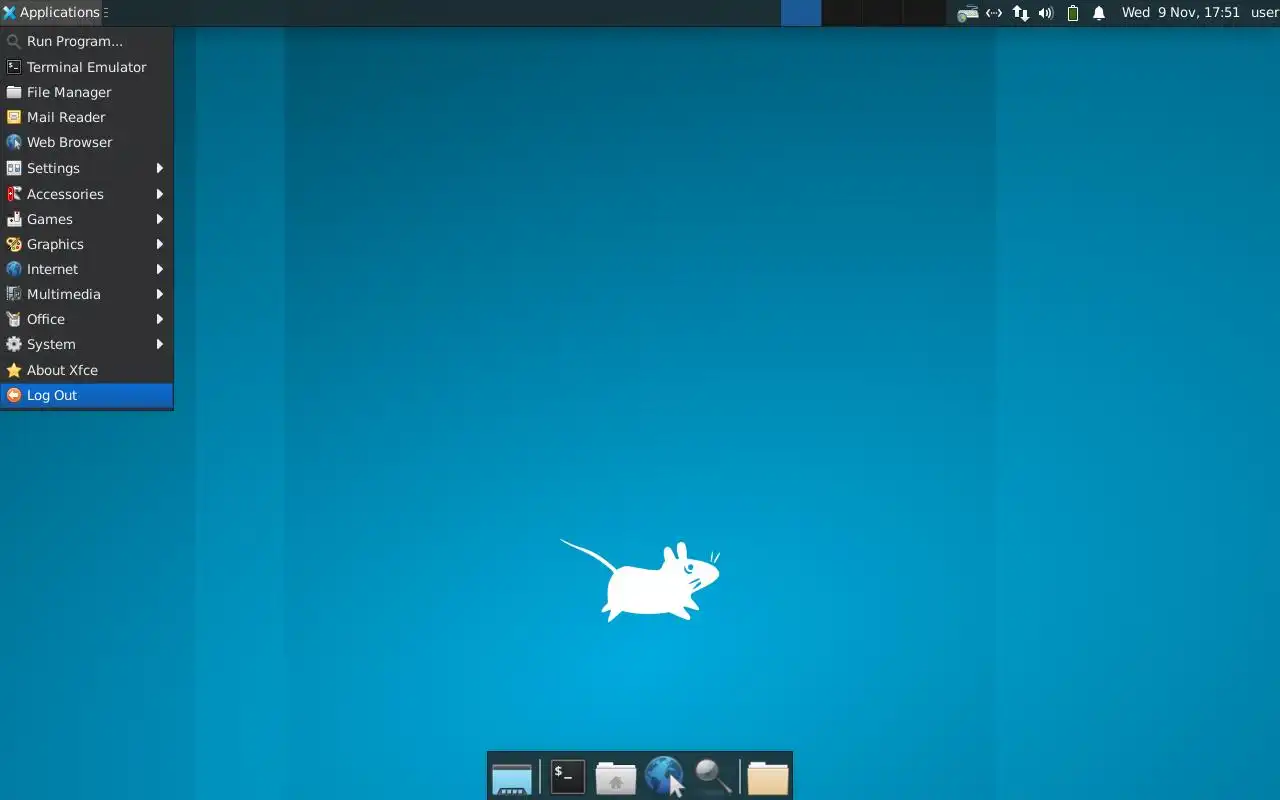This screenshot has width=1280, height=800.
Task: Click the up-down arrows network icon
Action: [1021, 13]
